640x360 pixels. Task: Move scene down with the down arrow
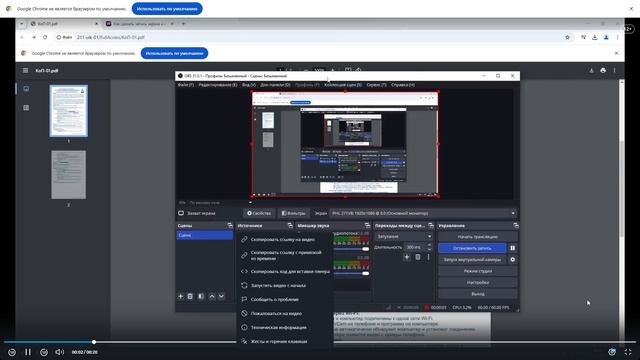pyautogui.click(x=221, y=296)
